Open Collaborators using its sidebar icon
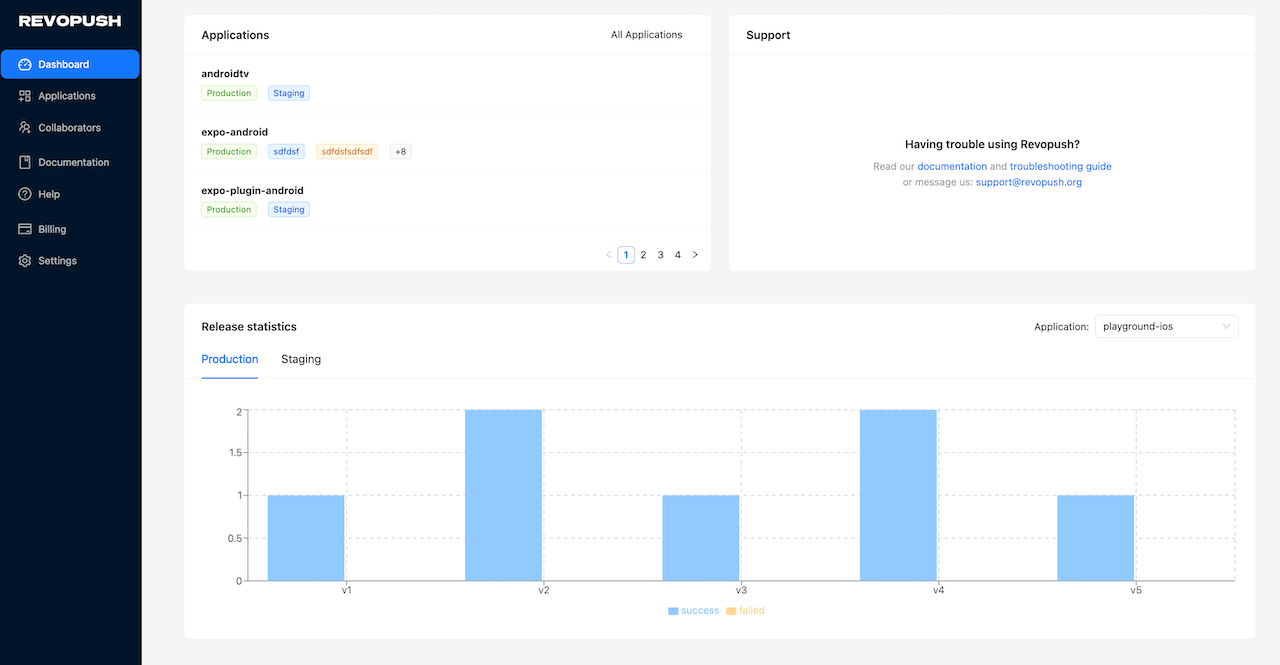Viewport: 1280px width, 665px height. (x=22, y=127)
